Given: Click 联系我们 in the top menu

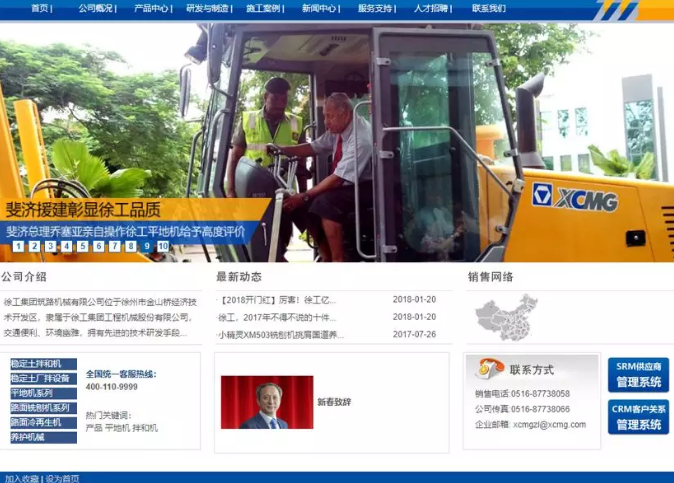Looking at the screenshot, I should 489,8.
